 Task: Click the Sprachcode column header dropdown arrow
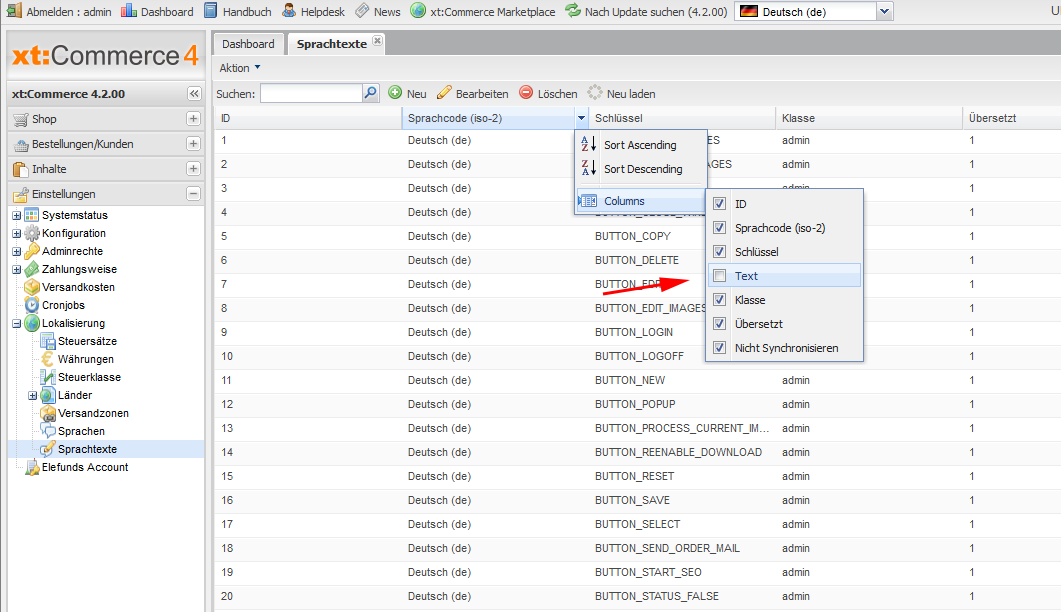tap(581, 118)
